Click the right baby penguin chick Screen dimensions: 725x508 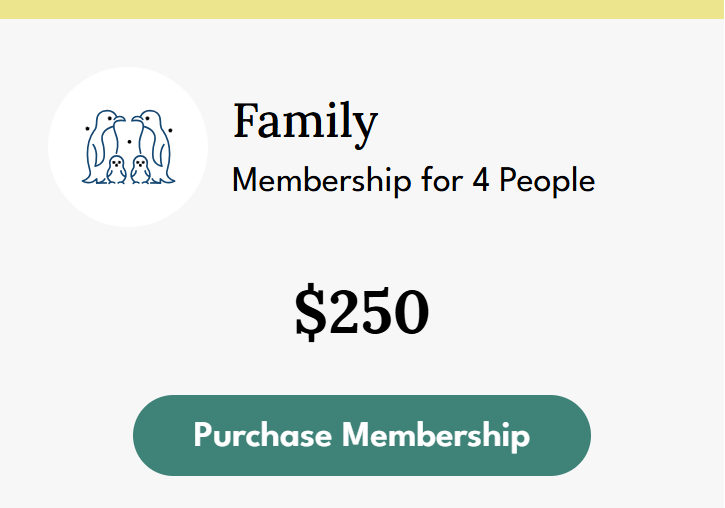(140, 169)
